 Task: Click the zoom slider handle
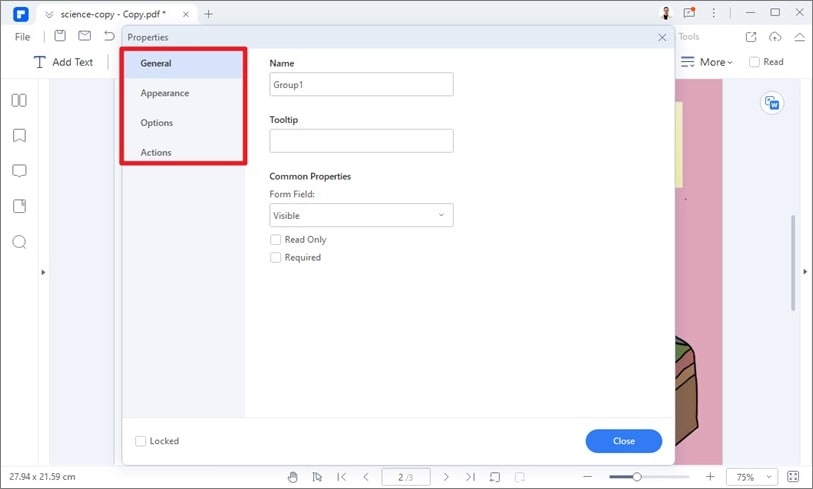[x=637, y=477]
